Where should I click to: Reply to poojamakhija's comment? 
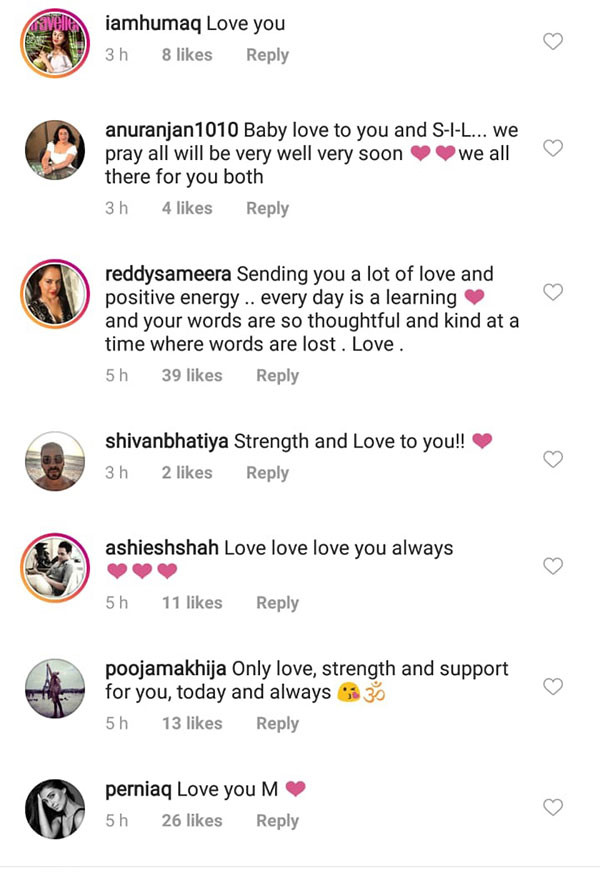pyautogui.click(x=277, y=724)
